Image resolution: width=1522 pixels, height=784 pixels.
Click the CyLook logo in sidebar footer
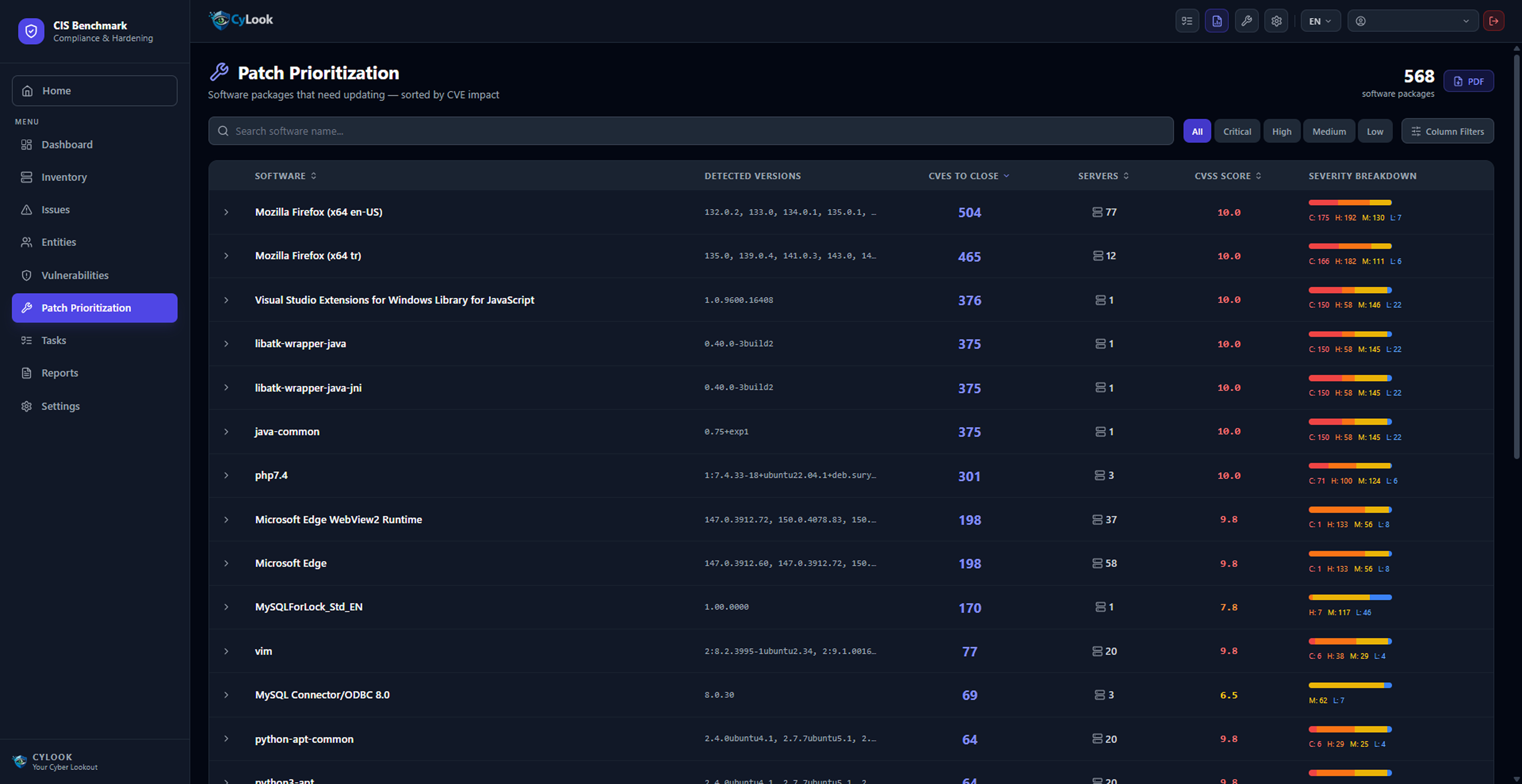pyautogui.click(x=19, y=761)
